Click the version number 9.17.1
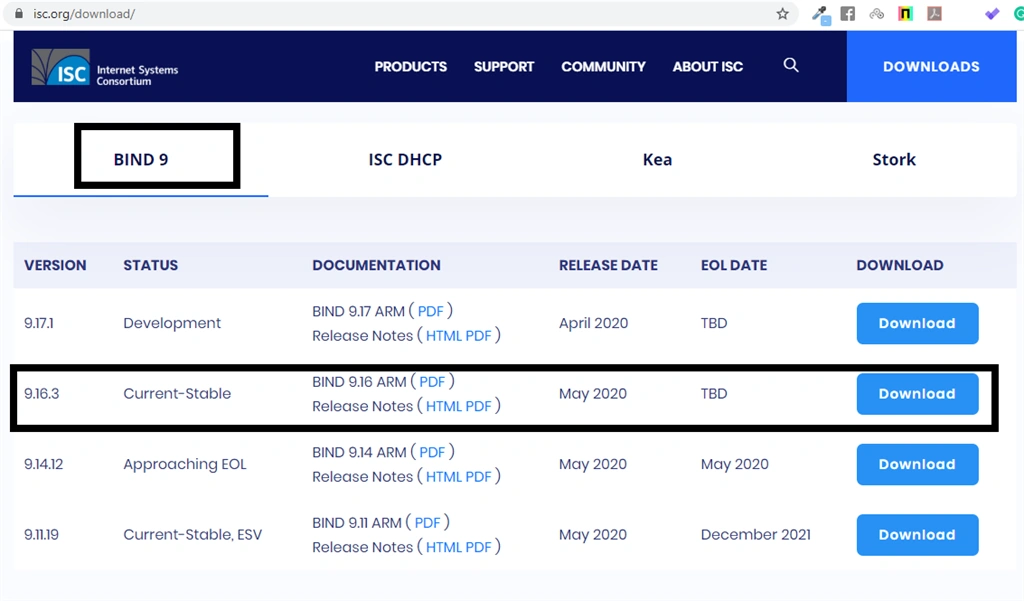Viewport: 1024px width, 601px height. coord(39,323)
